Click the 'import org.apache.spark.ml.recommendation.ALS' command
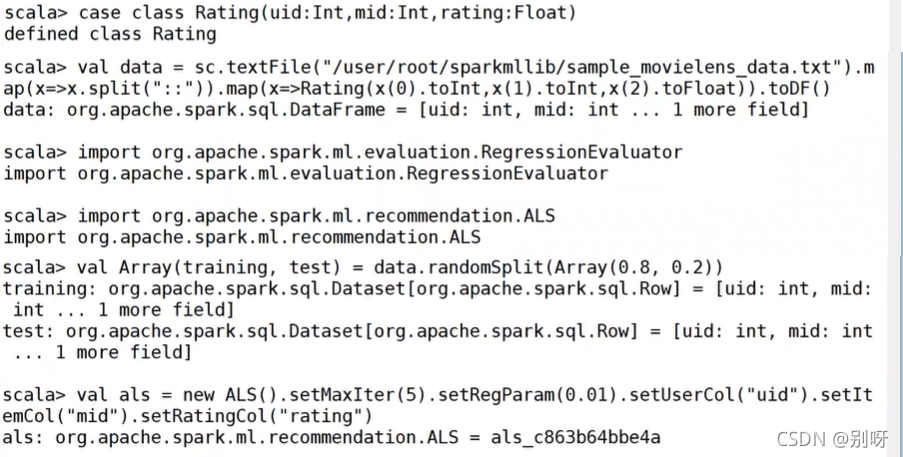The image size is (903, 457). click(x=316, y=216)
